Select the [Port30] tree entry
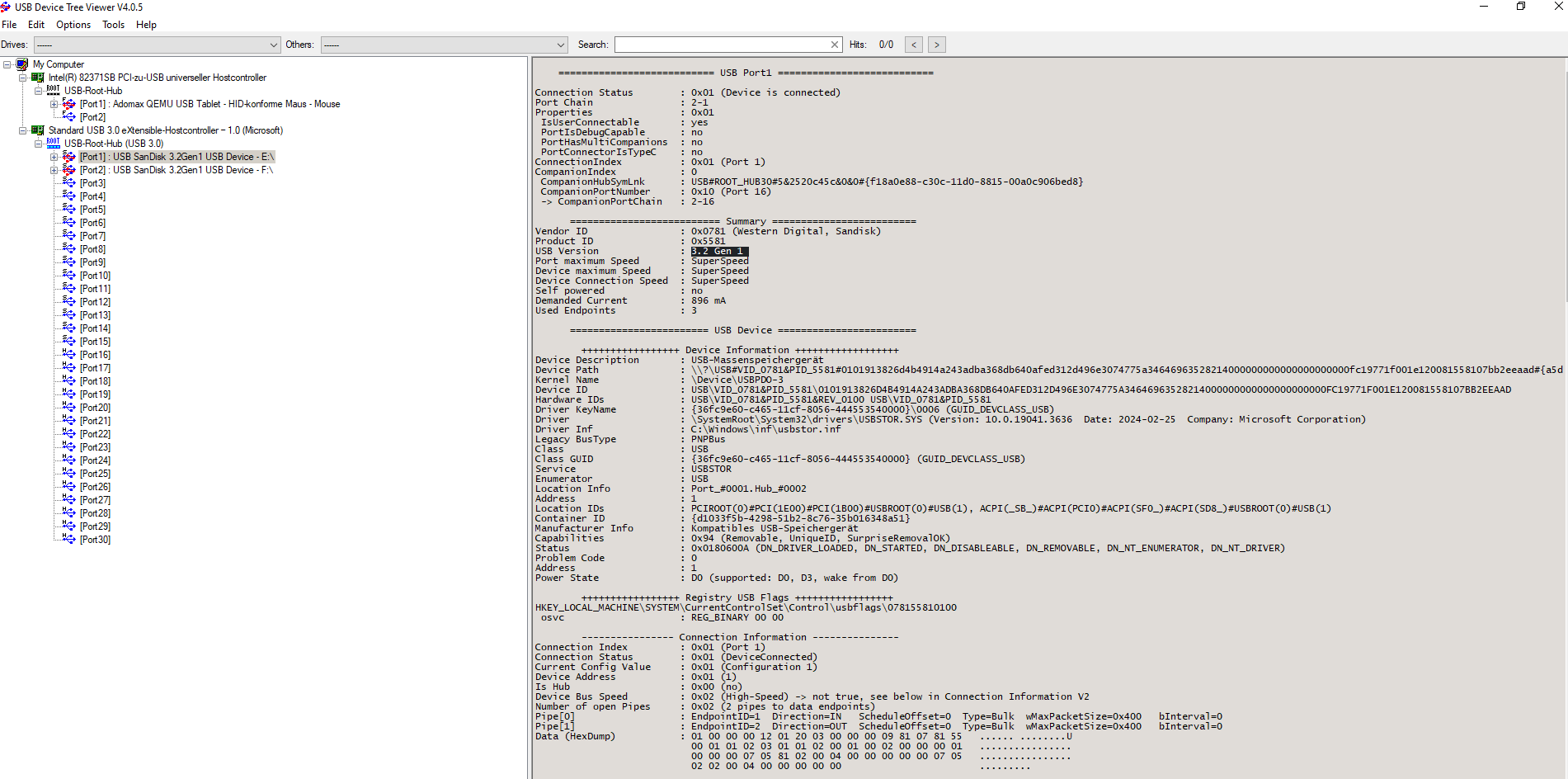This screenshot has height=779, width=1568. tap(95, 540)
